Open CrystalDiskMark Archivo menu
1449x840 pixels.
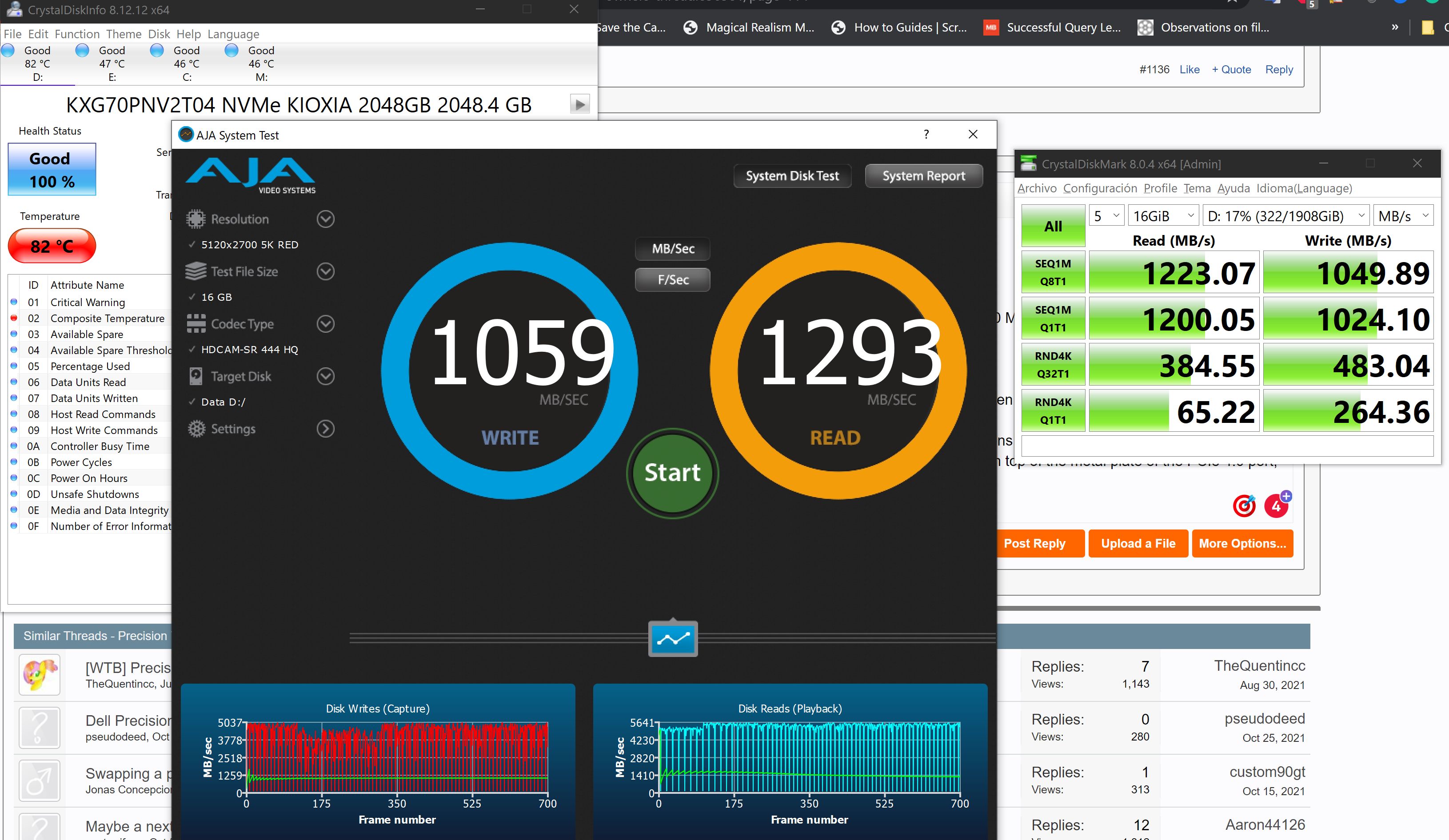1037,188
